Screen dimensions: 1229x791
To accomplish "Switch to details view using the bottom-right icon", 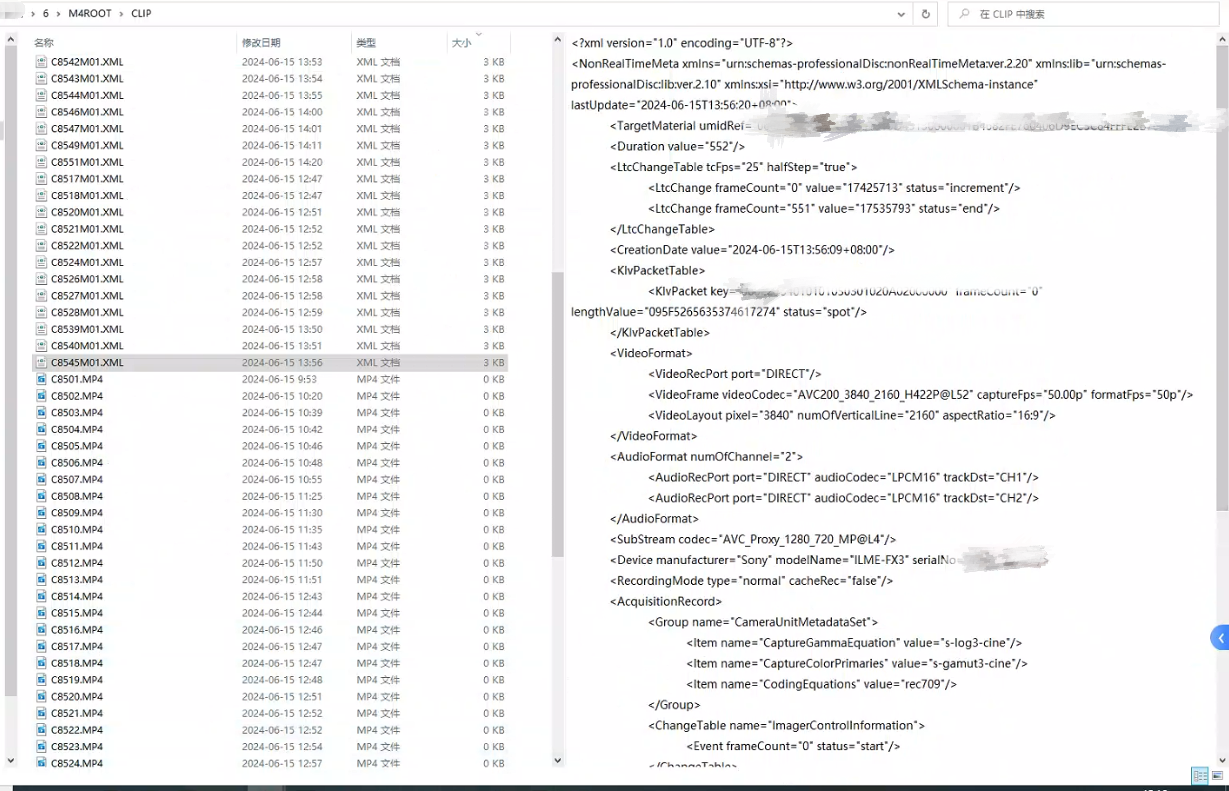I will click(x=1199, y=776).
